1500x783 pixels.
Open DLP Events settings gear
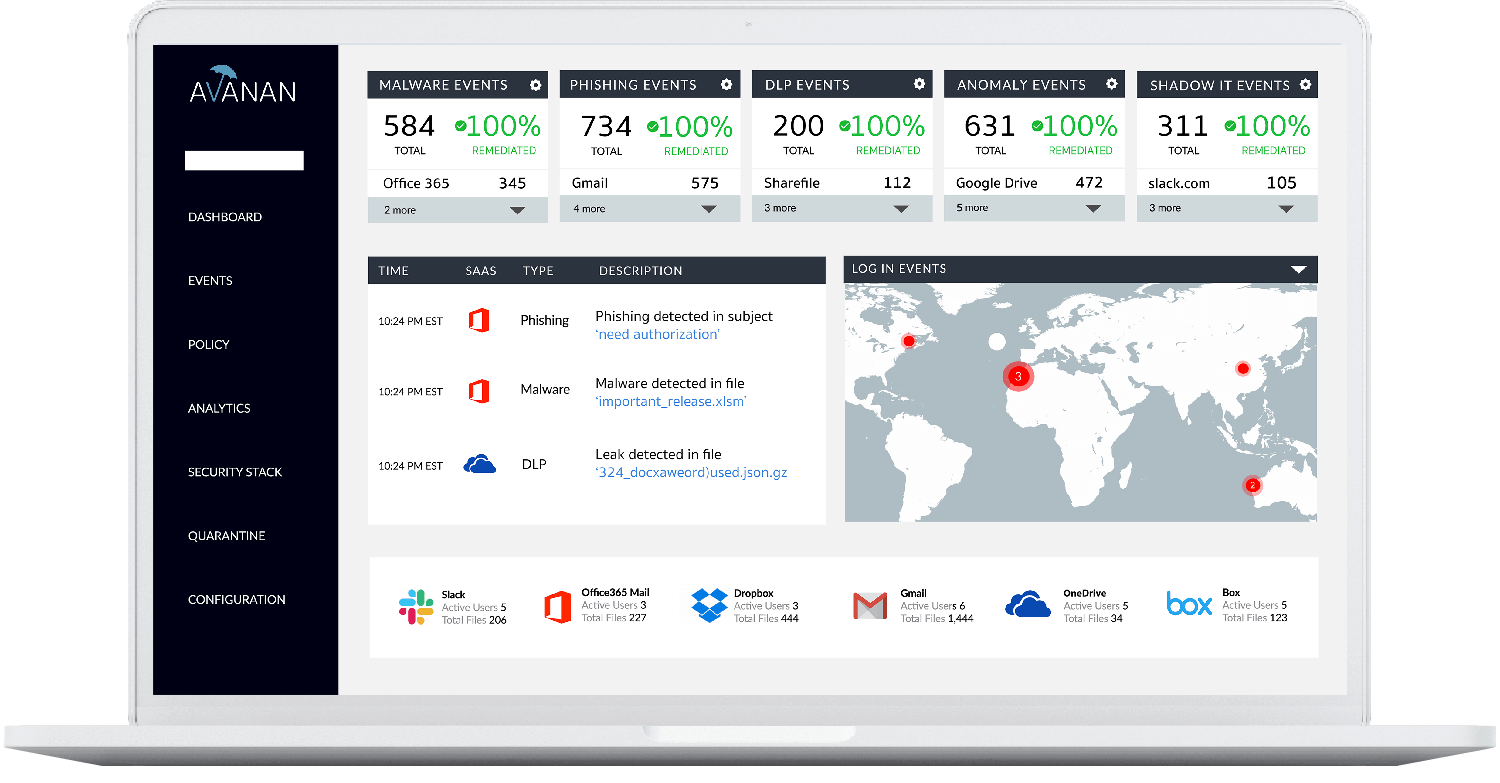919,84
